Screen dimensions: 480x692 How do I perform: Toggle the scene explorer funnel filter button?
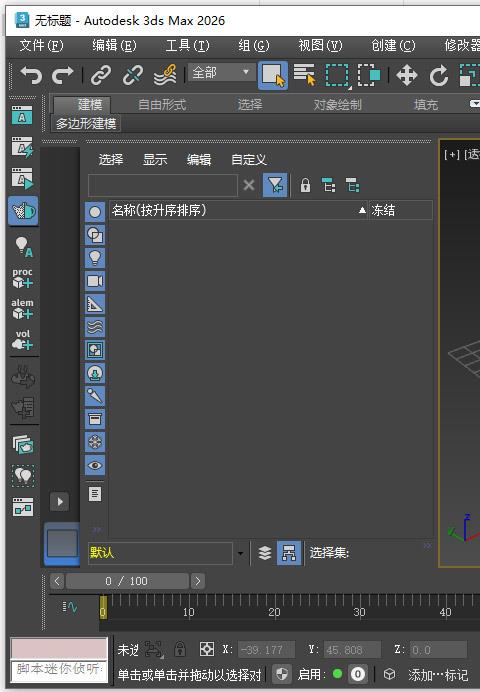click(275, 185)
